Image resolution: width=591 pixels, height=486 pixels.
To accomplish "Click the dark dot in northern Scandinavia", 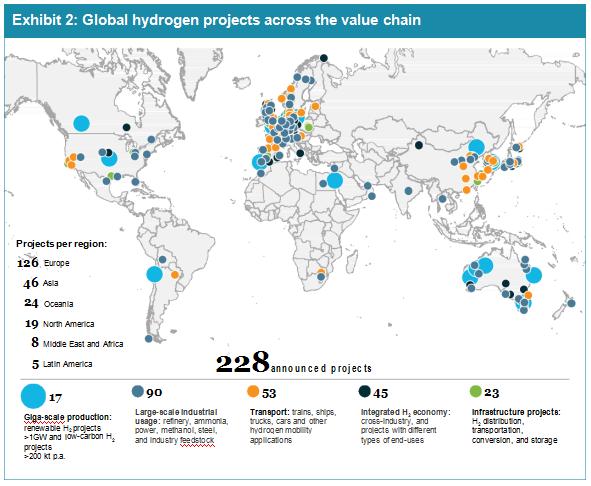I will [323, 58].
